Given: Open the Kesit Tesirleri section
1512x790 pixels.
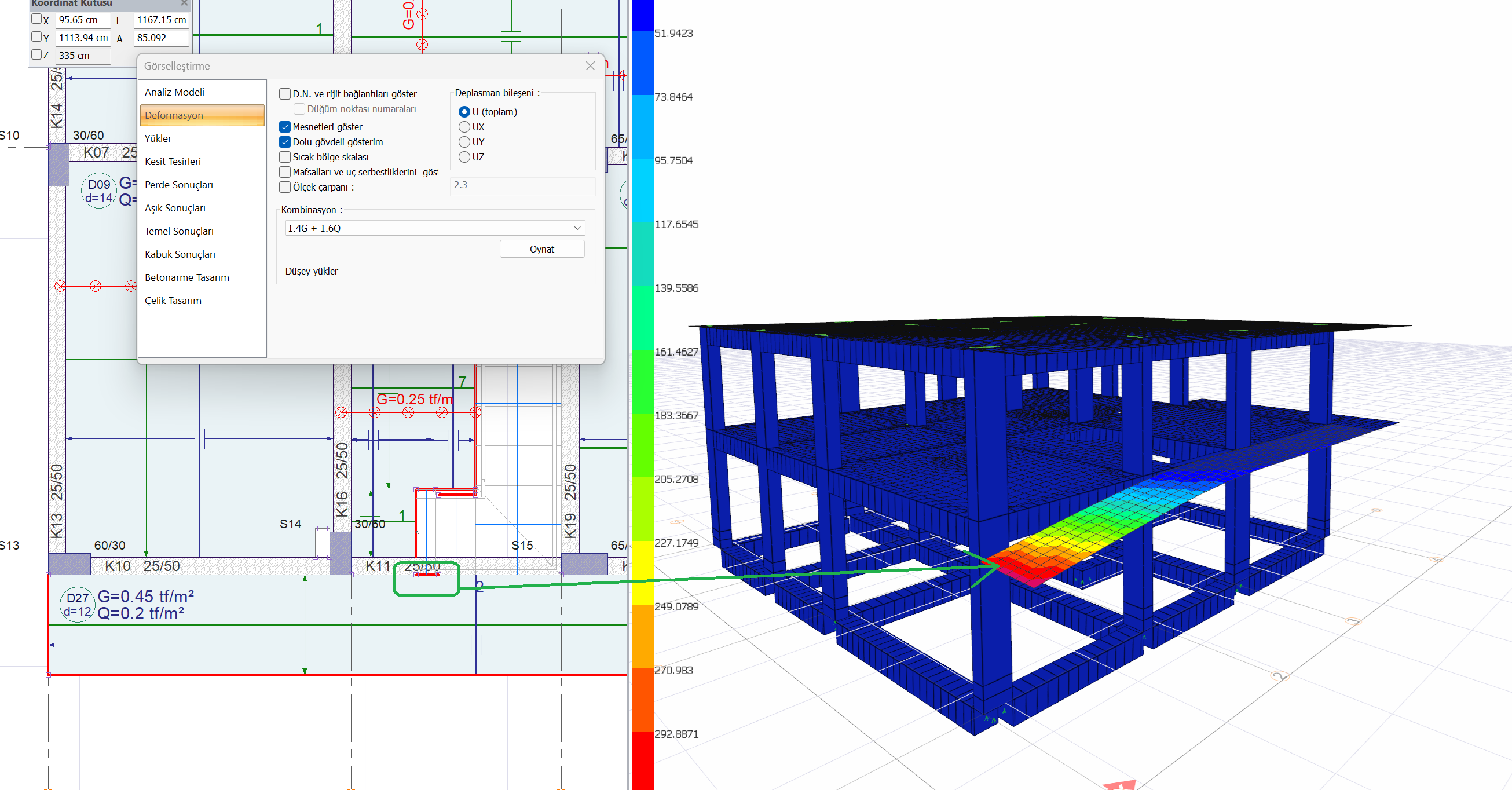Looking at the screenshot, I should [x=173, y=162].
